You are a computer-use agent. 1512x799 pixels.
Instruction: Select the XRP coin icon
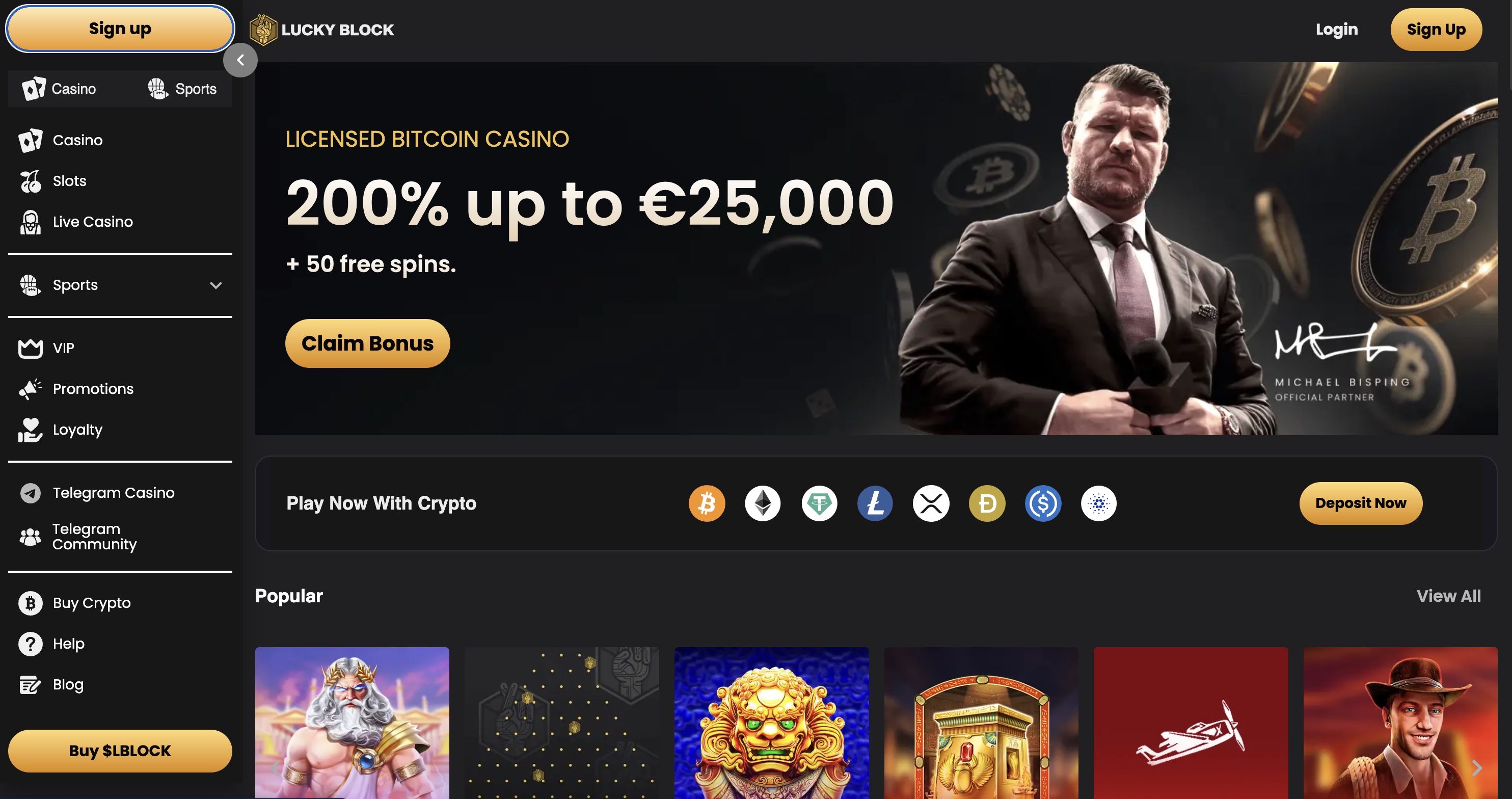point(931,503)
